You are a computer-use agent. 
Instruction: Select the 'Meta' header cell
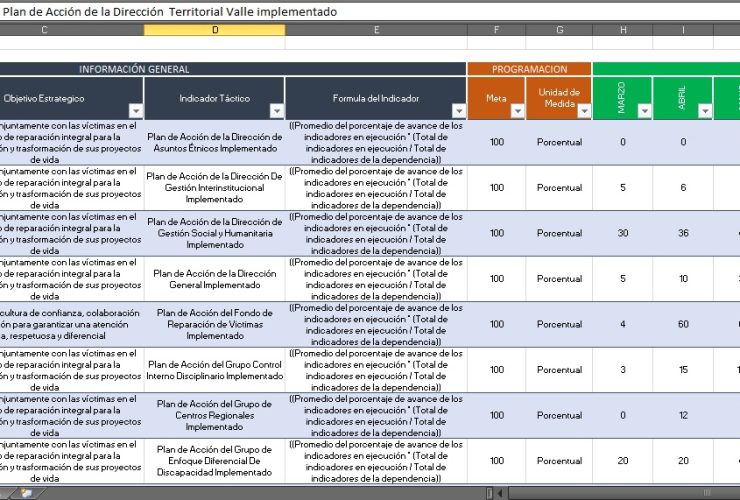(x=496, y=98)
